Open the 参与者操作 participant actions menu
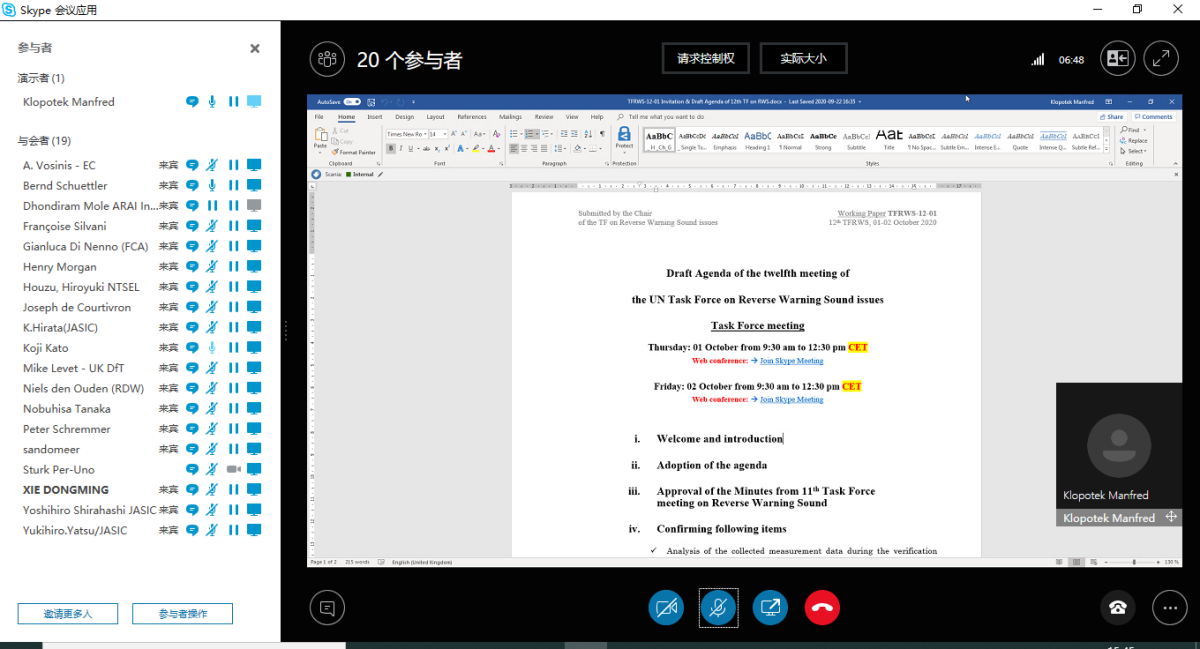Screen dimensions: 1200x649 click(x=182, y=614)
